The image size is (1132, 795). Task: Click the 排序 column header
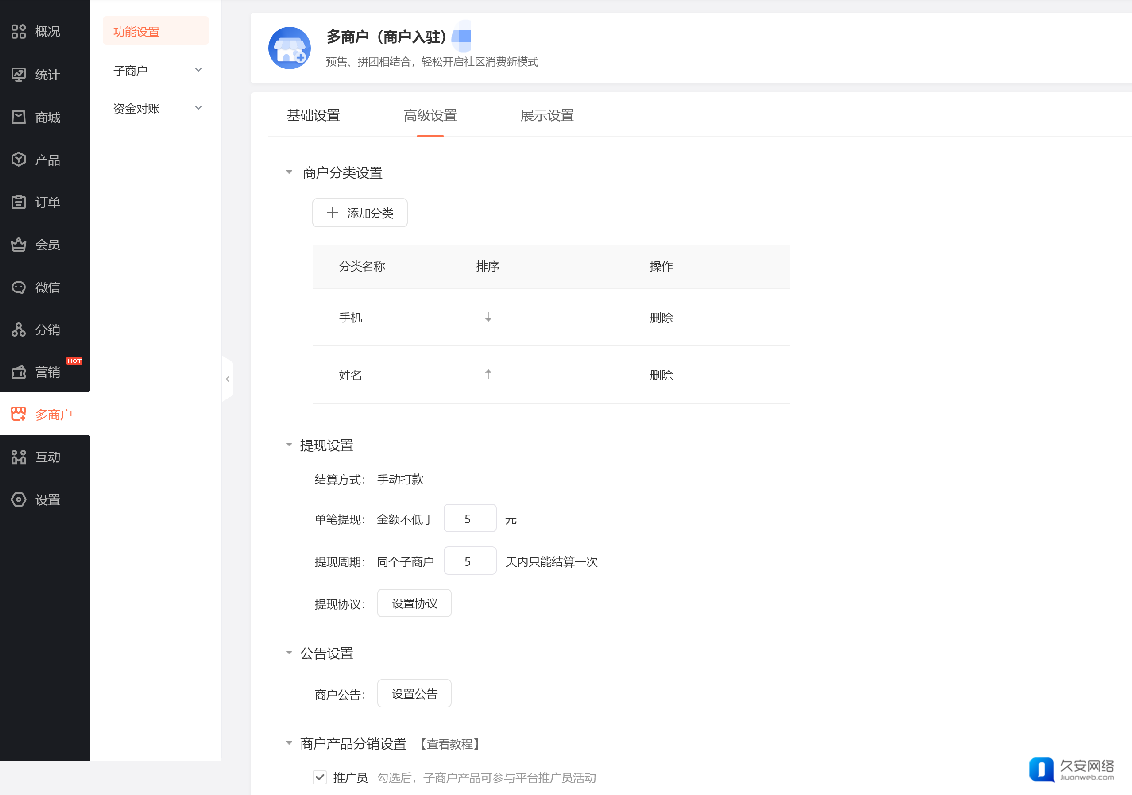[488, 266]
